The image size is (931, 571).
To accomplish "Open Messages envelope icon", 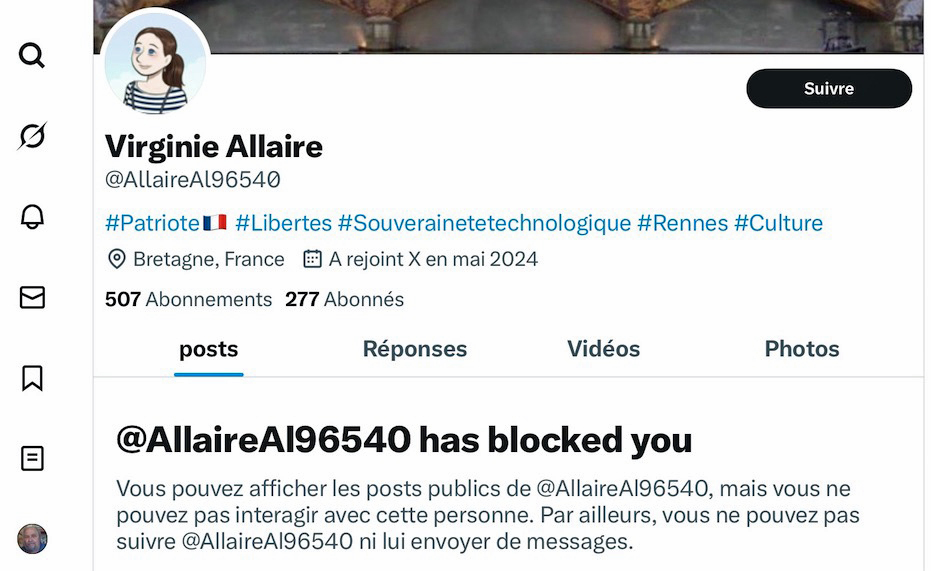I will (x=32, y=297).
